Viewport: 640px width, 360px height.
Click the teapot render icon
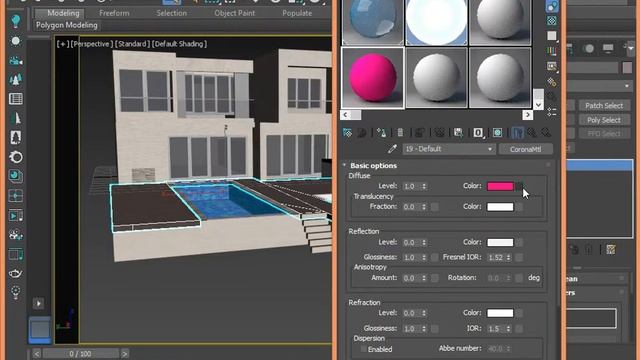[x=16, y=273]
